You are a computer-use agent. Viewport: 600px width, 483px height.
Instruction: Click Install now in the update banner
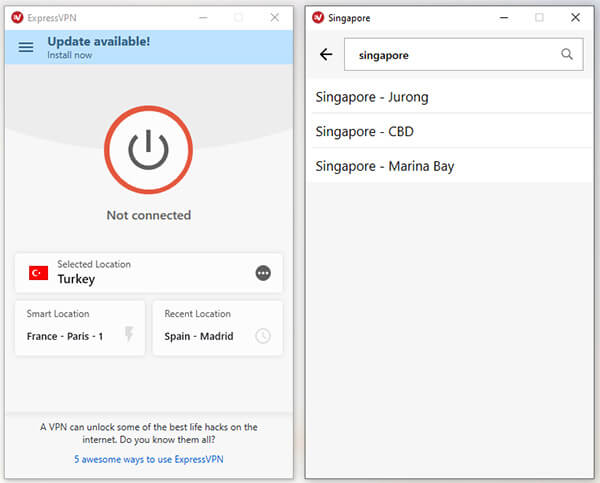tap(70, 55)
